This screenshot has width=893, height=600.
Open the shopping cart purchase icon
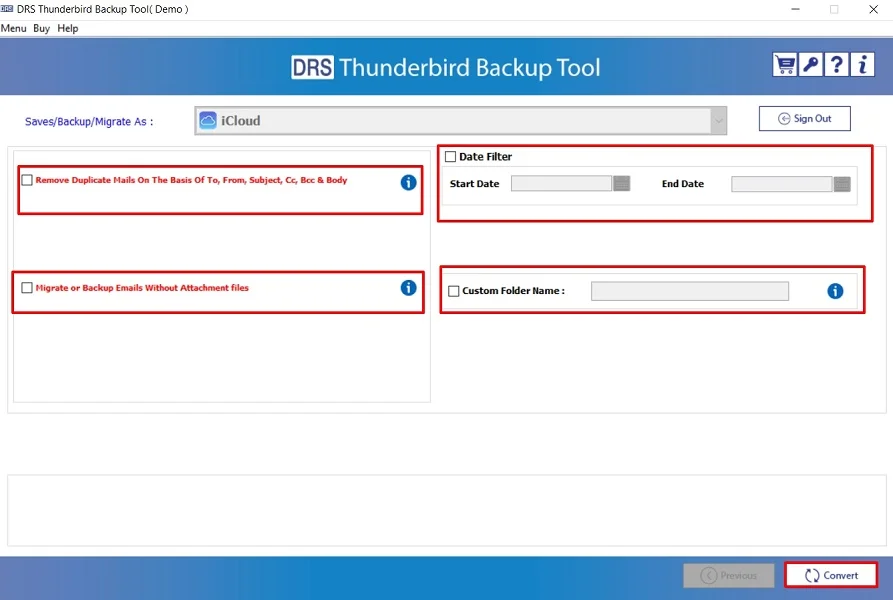point(786,64)
